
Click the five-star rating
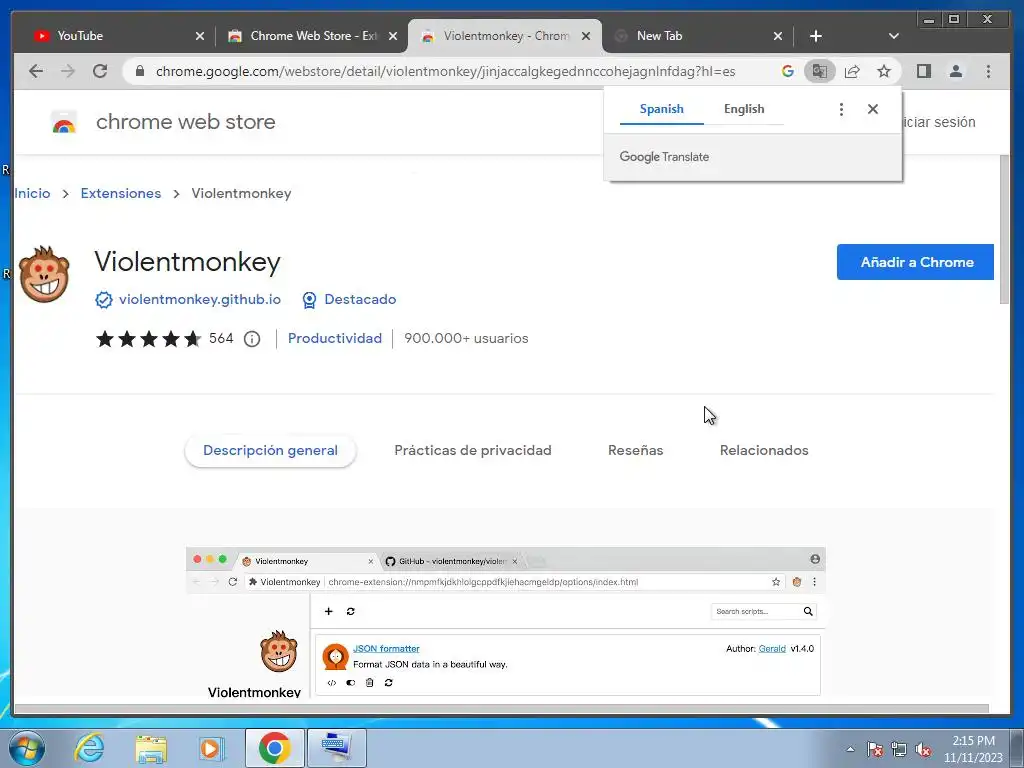(x=149, y=338)
